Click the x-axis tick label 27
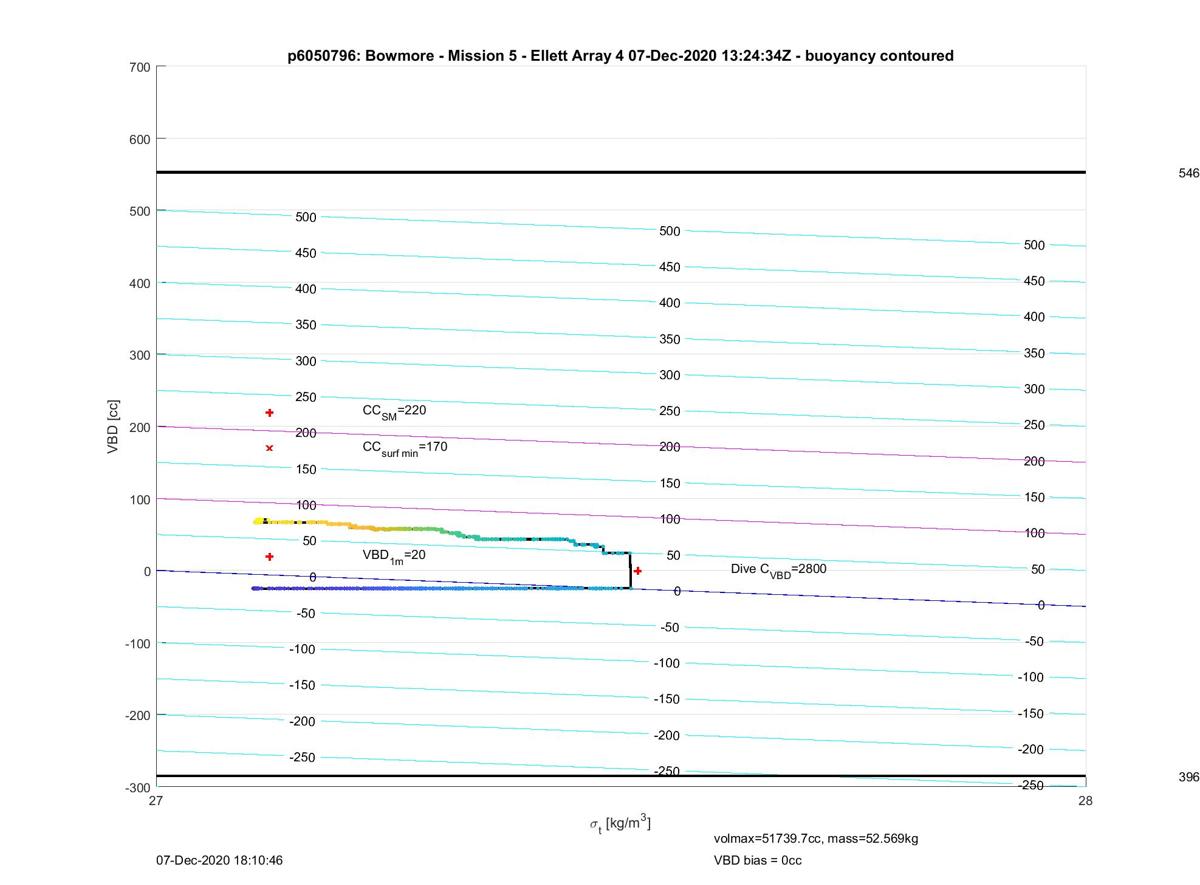 156,801
